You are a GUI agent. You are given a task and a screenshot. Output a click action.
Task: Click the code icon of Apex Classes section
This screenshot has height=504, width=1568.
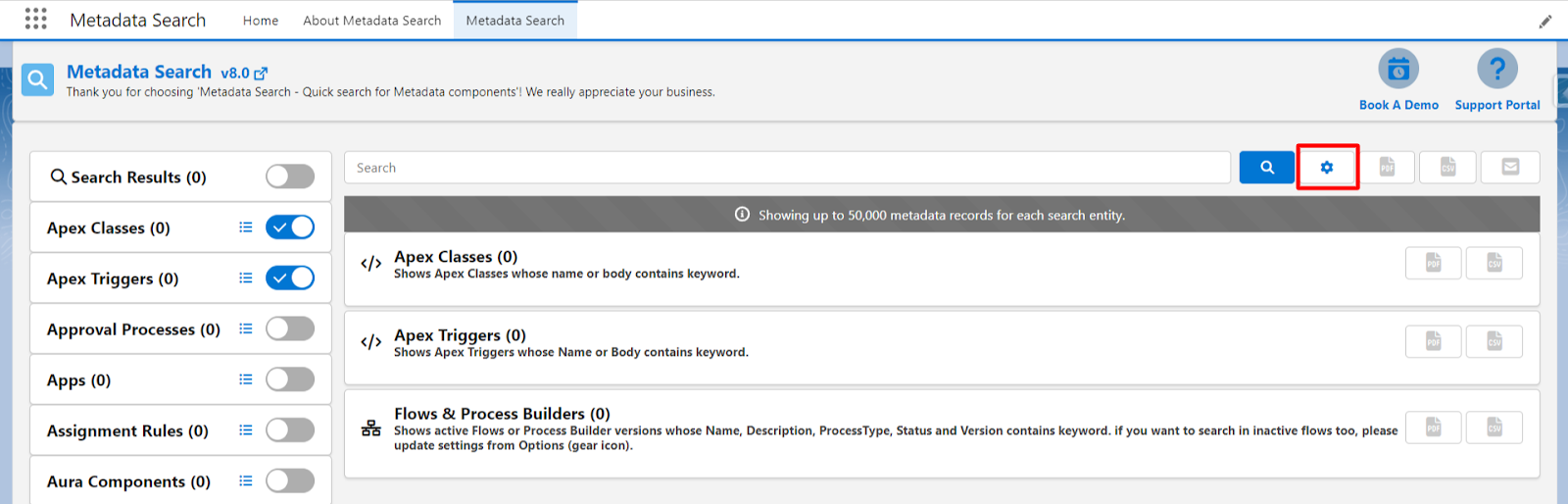(370, 264)
